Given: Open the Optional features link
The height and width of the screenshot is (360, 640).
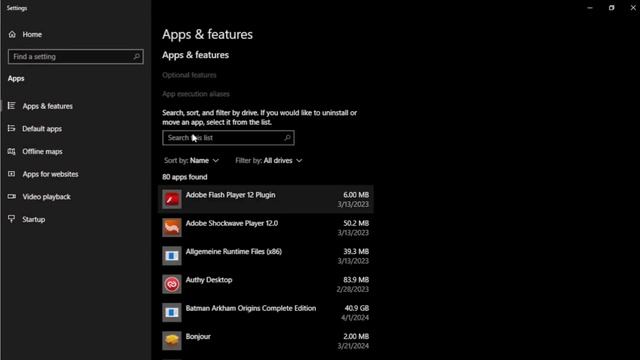Looking at the screenshot, I should (x=189, y=75).
